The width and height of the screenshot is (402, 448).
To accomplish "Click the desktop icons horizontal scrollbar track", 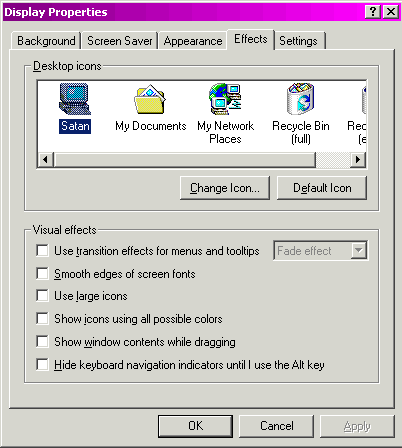I will 333,159.
